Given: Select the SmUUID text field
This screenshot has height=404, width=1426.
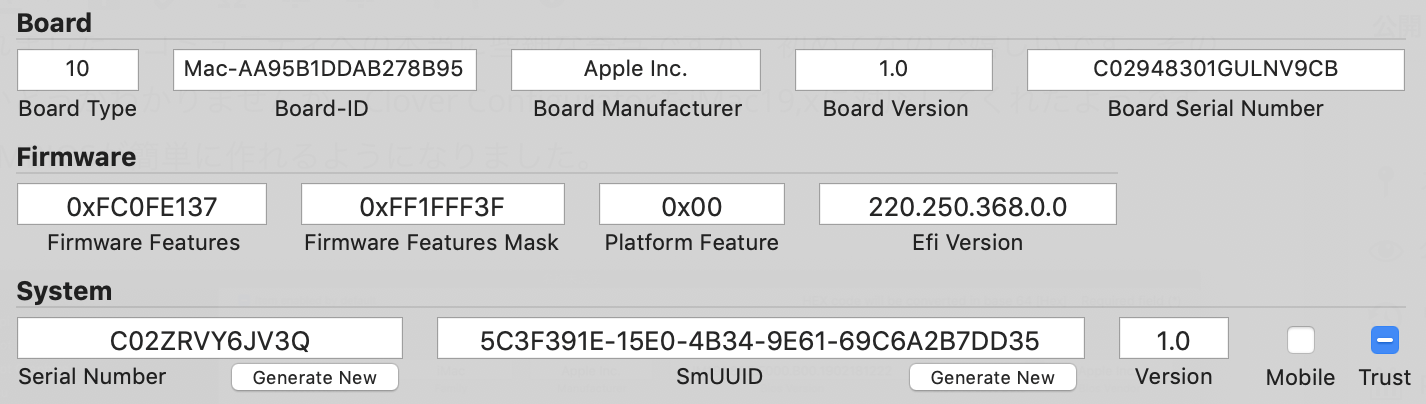Looking at the screenshot, I should pyautogui.click(x=761, y=338).
